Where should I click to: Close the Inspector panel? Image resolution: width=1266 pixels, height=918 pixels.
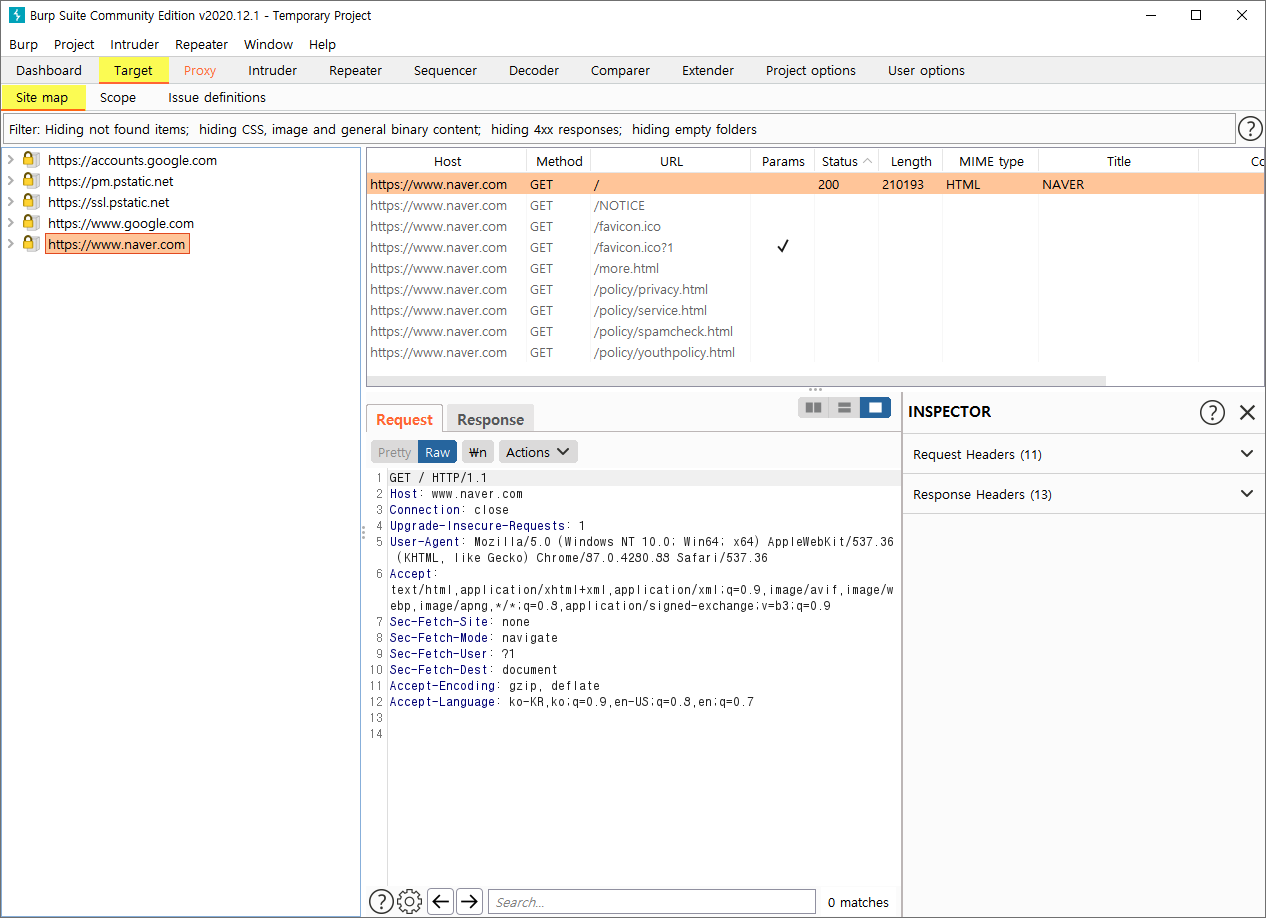click(x=1247, y=412)
